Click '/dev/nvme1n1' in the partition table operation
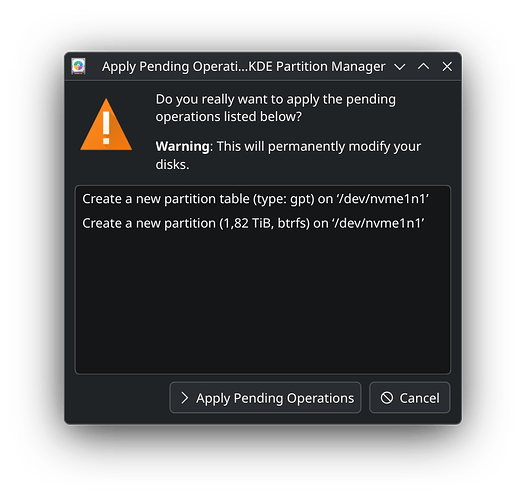This screenshot has width=525, height=500. tap(383, 199)
